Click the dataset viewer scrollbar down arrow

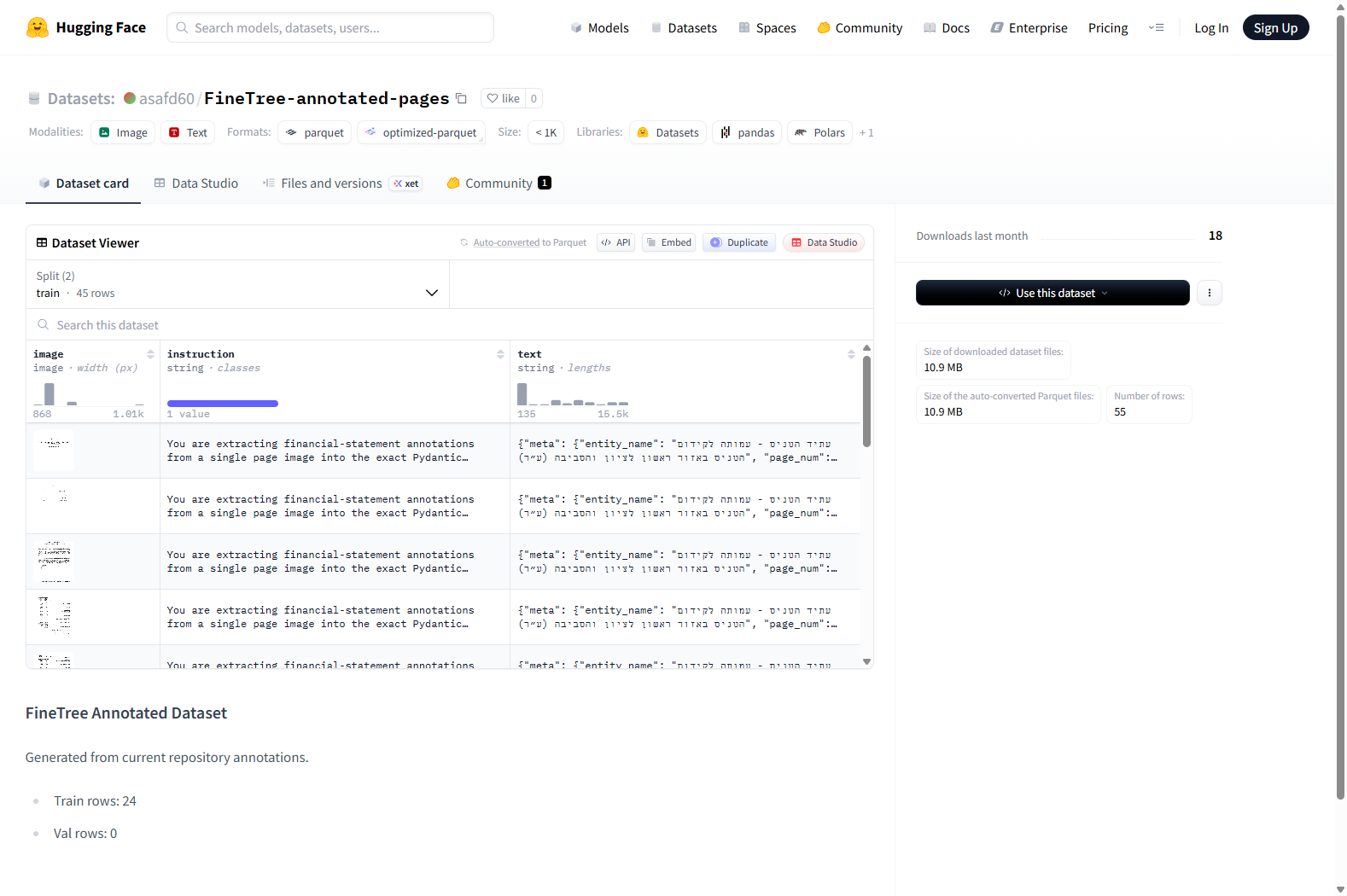[x=866, y=661]
